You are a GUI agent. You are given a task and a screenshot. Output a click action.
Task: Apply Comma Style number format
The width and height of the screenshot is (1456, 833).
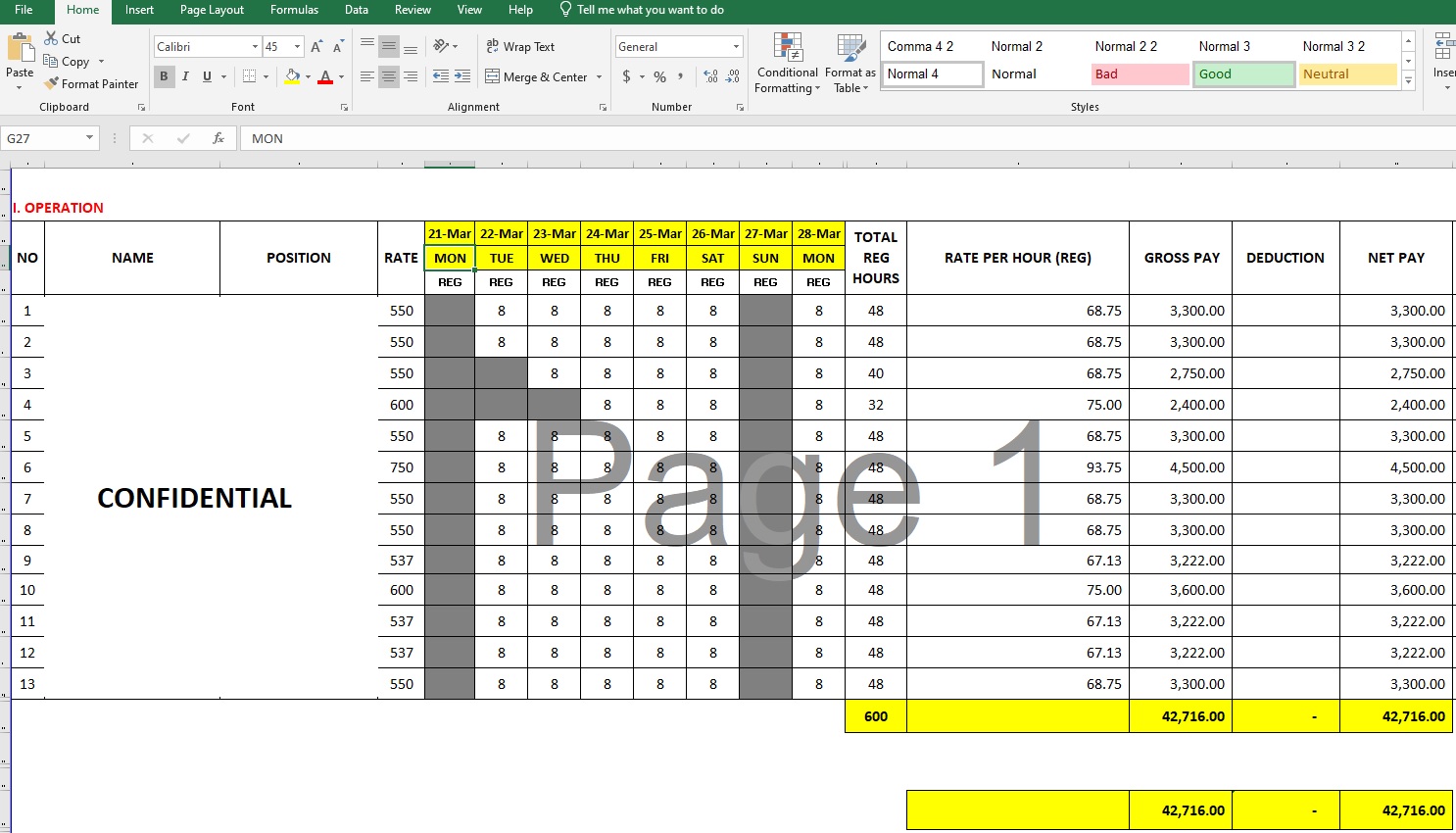[x=681, y=76]
